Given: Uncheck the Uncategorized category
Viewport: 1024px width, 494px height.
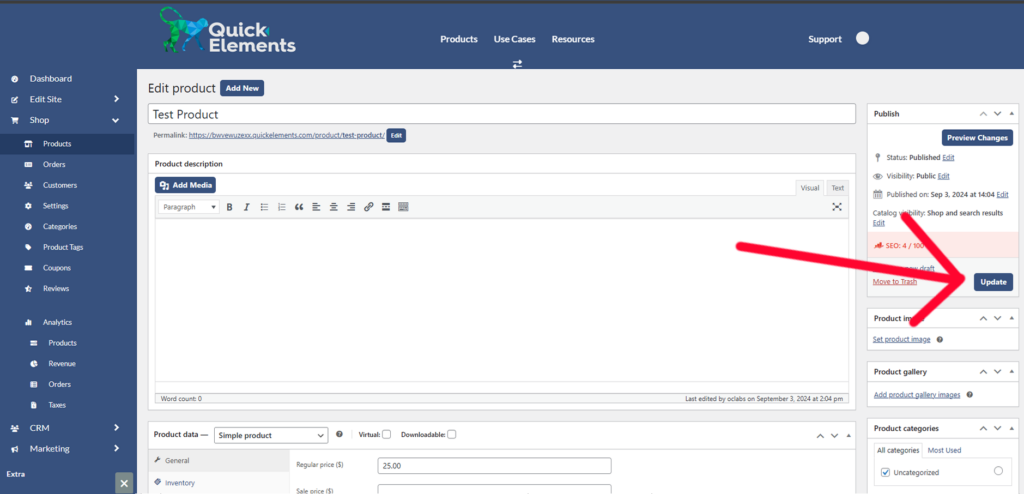Looking at the screenshot, I should pos(885,472).
